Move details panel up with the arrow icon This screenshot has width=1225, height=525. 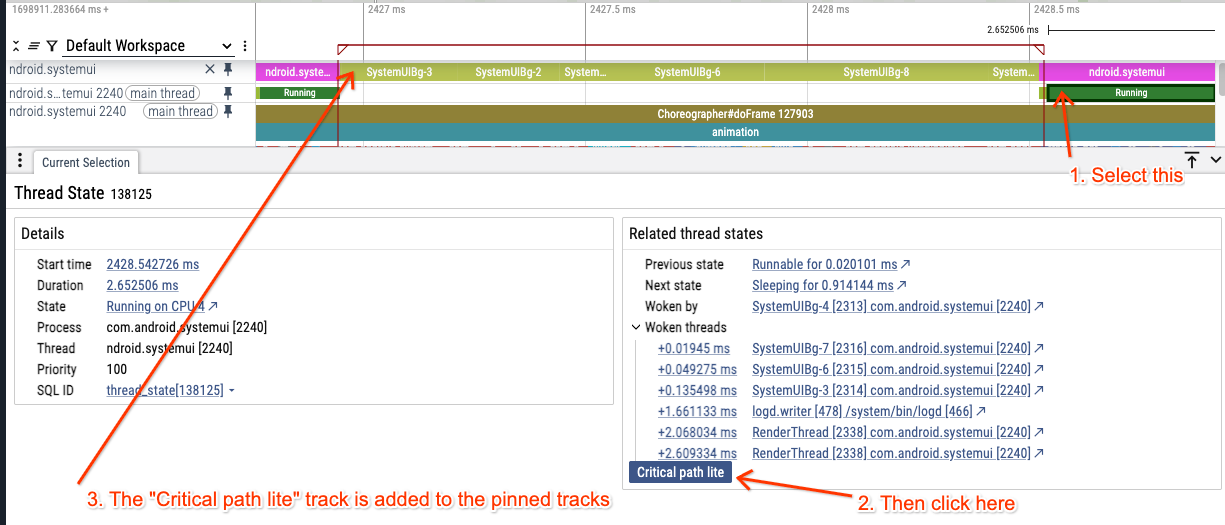coord(1192,160)
